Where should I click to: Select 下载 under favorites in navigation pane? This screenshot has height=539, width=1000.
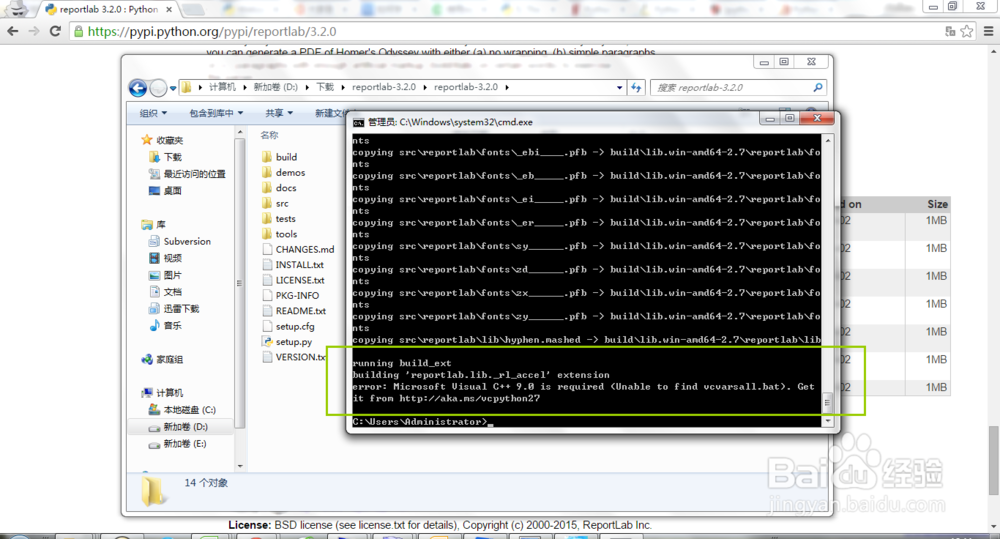173,157
